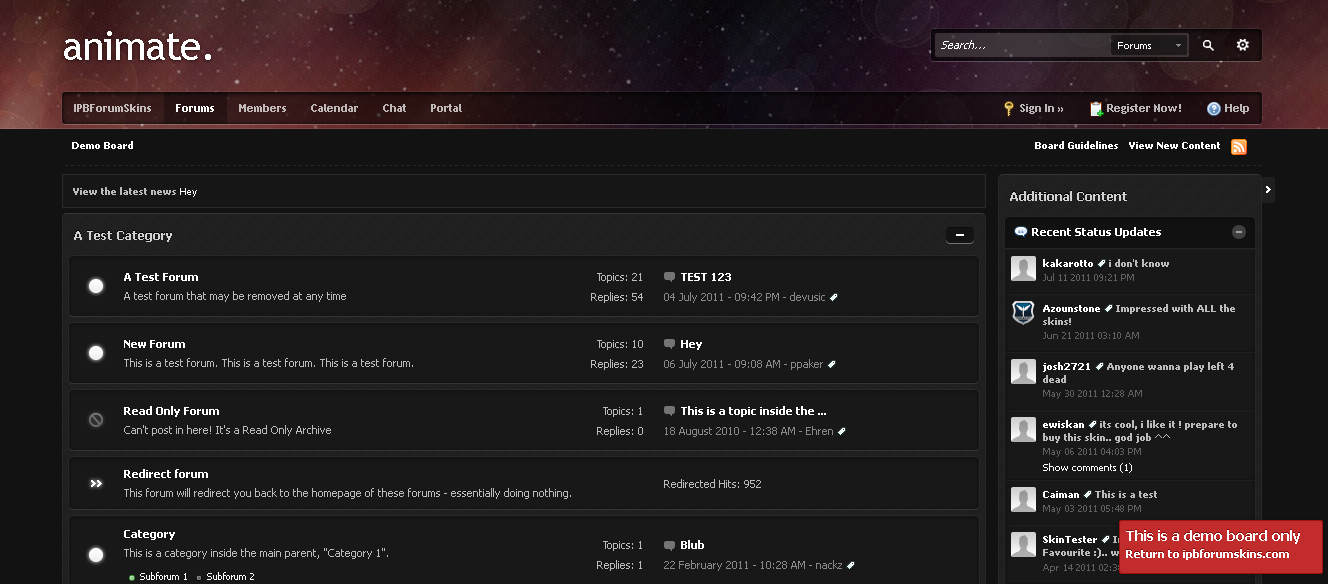The height and width of the screenshot is (584, 1328).
Task: Click inside the Search text field
Action: (x=1022, y=45)
